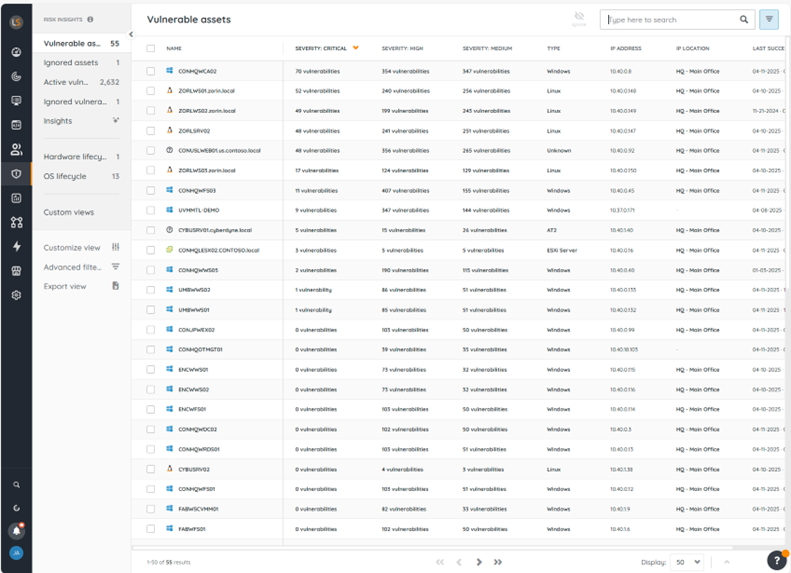This screenshot has width=791, height=573.
Task: Click '70 vulnerabilities' in CONHQWCA02 row
Action: click(317, 71)
